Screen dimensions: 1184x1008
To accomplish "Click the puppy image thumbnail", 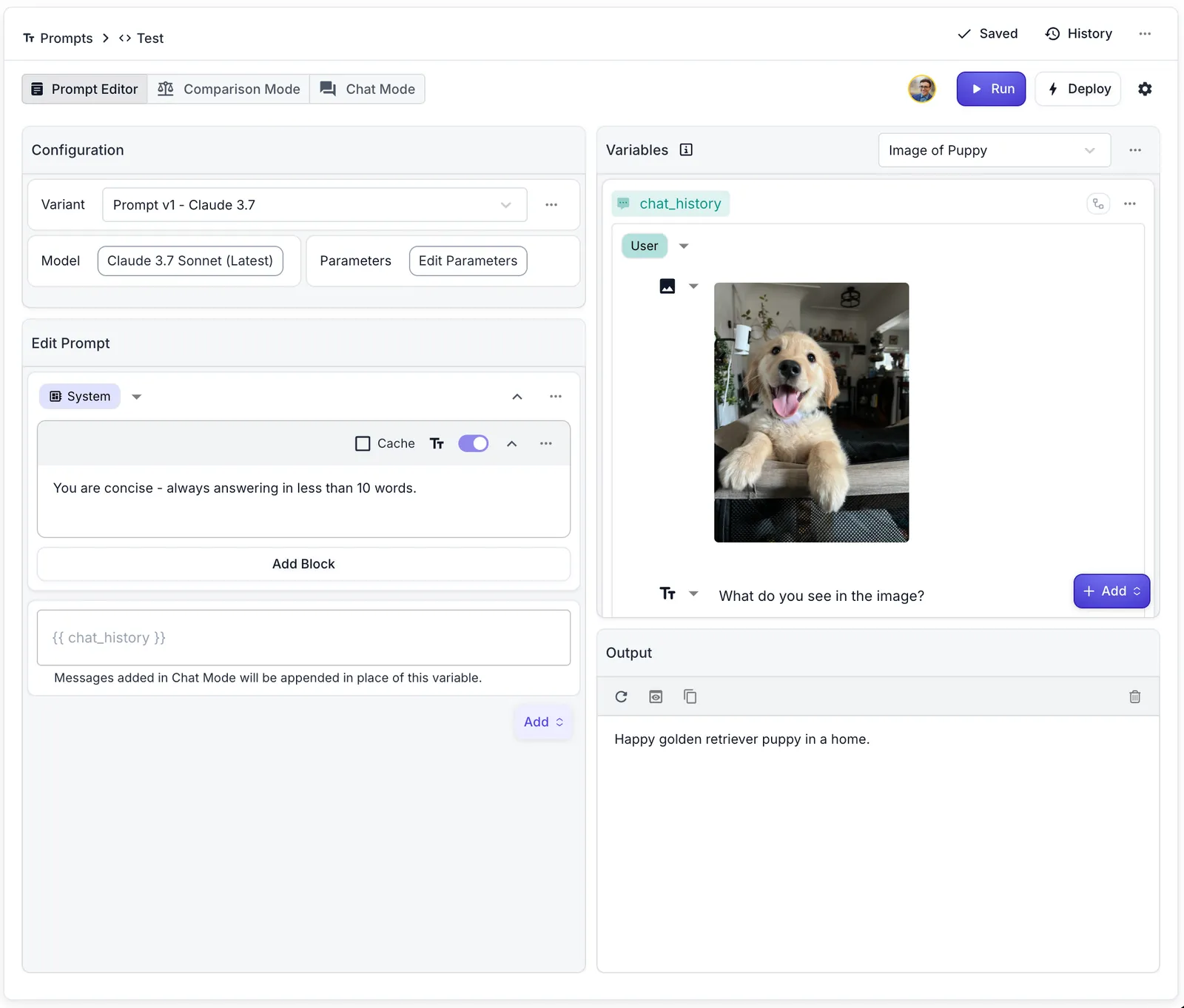I will [x=811, y=412].
